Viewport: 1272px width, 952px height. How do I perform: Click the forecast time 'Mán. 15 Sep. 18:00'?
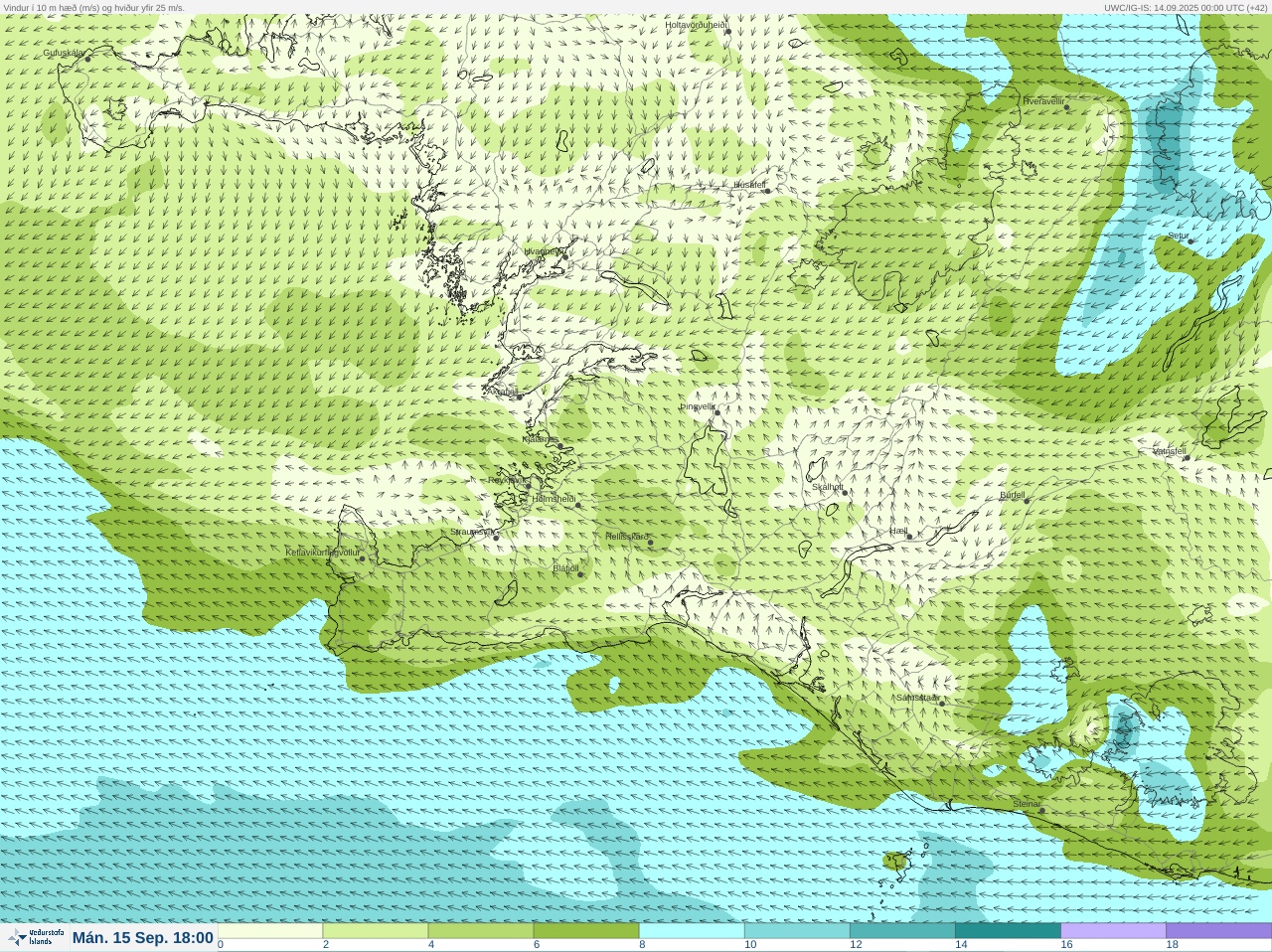(x=143, y=938)
